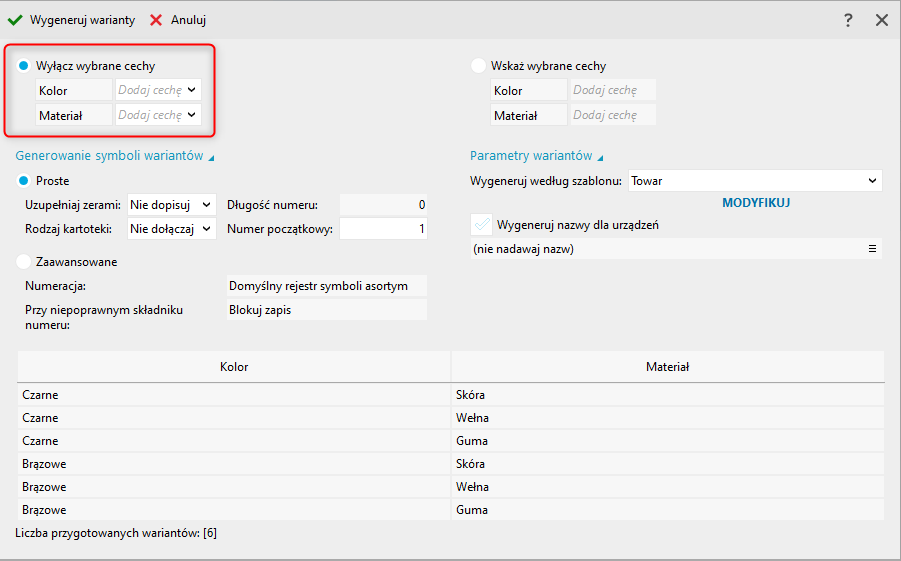This screenshot has height=561, width=901.
Task: Collapse Generowanie symboli wariantów section triangle
Action: coord(211,157)
